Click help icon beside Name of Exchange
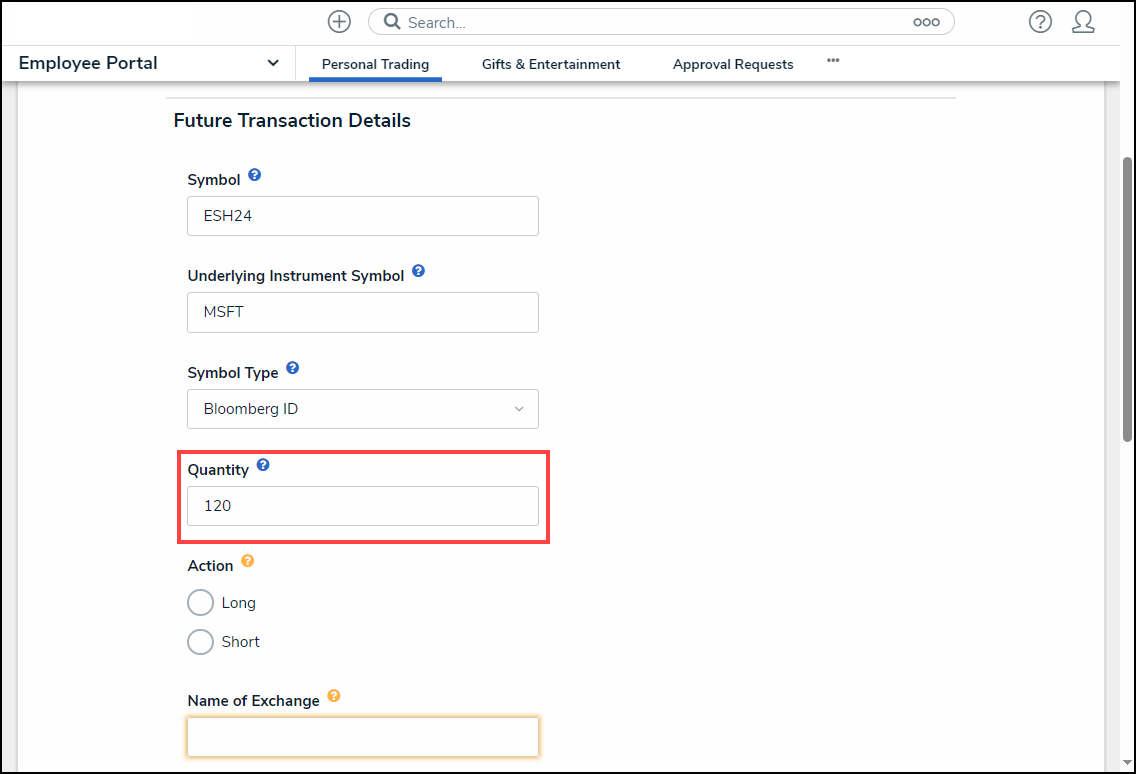The width and height of the screenshot is (1136, 774). pyautogui.click(x=334, y=696)
